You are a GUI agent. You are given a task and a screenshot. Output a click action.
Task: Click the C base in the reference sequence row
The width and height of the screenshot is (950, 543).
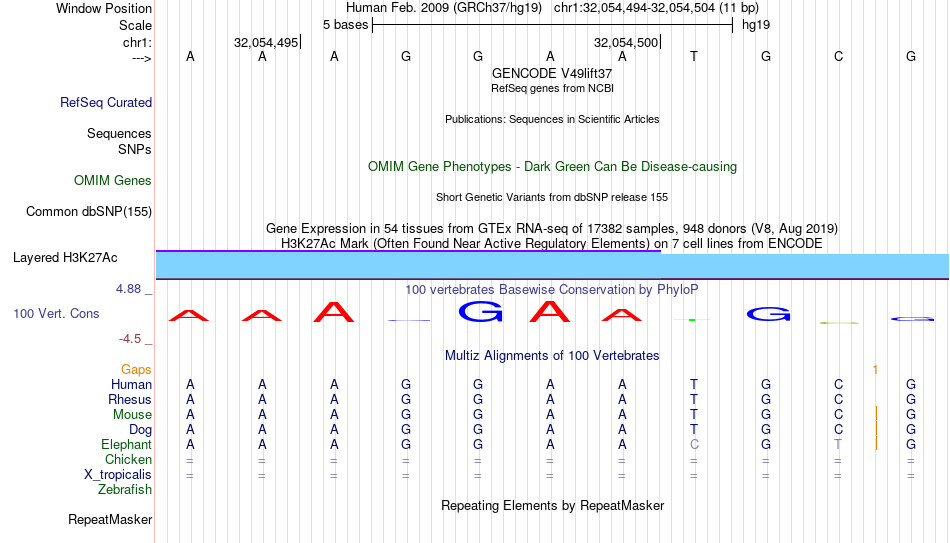point(839,56)
